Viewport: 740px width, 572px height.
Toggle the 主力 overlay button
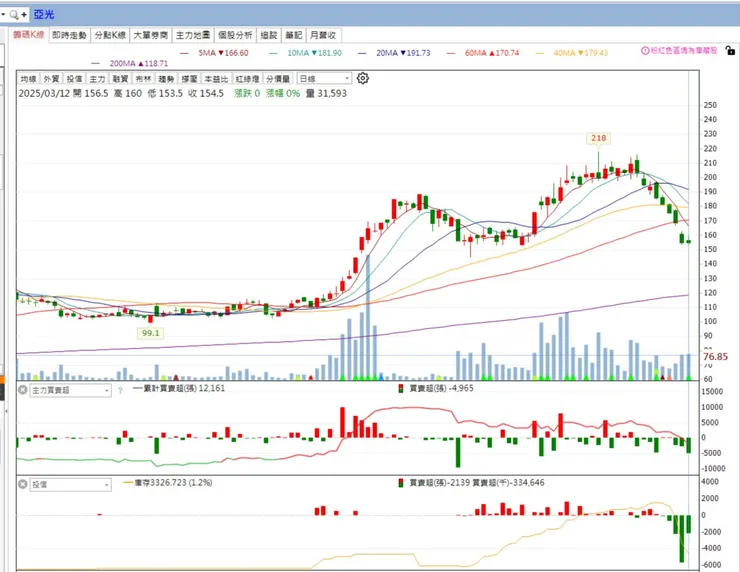pyautogui.click(x=97, y=78)
